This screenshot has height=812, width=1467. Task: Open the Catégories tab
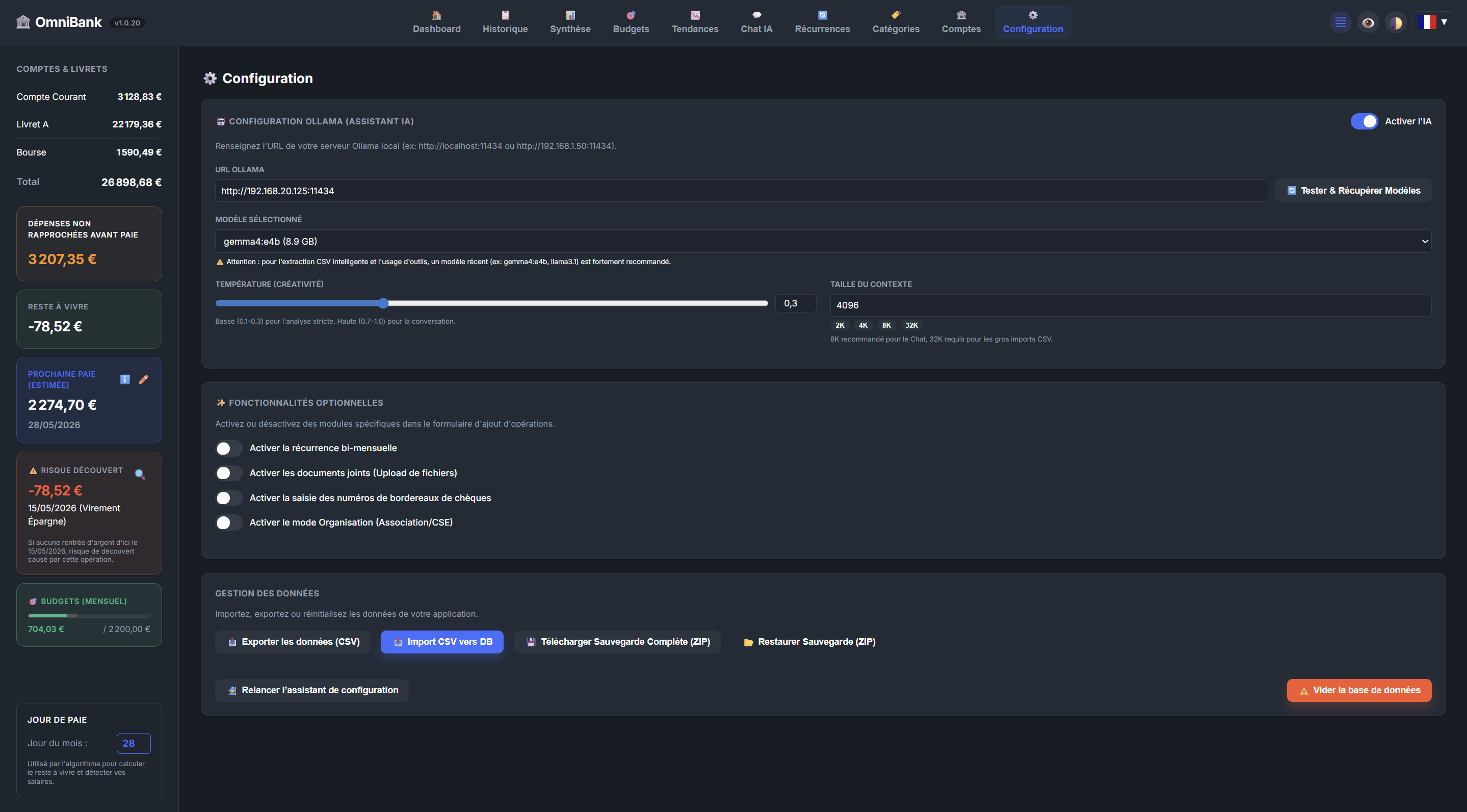895,22
